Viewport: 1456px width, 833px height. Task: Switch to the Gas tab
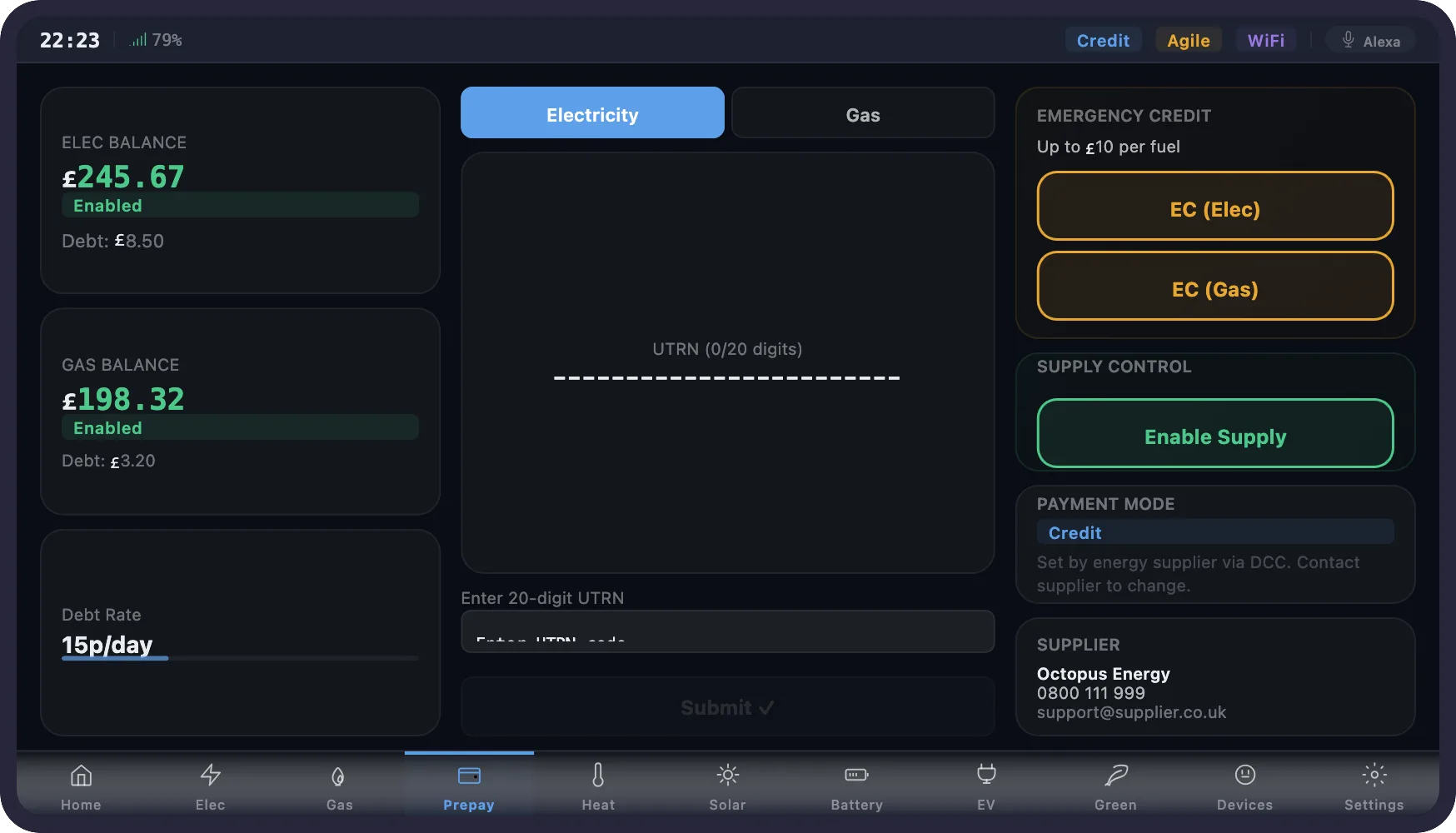tap(863, 114)
